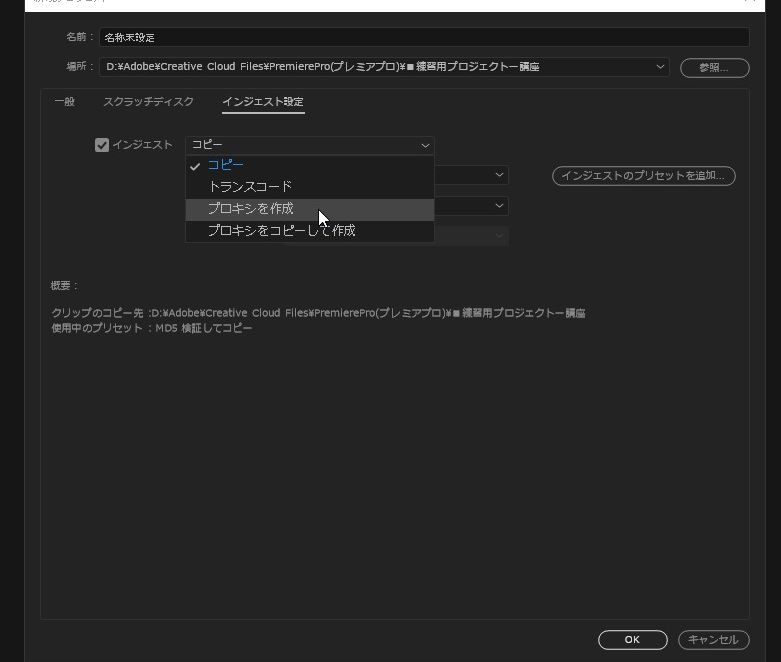Confirm with the OK button
Image resolution: width=781 pixels, height=662 pixels.
[632, 640]
